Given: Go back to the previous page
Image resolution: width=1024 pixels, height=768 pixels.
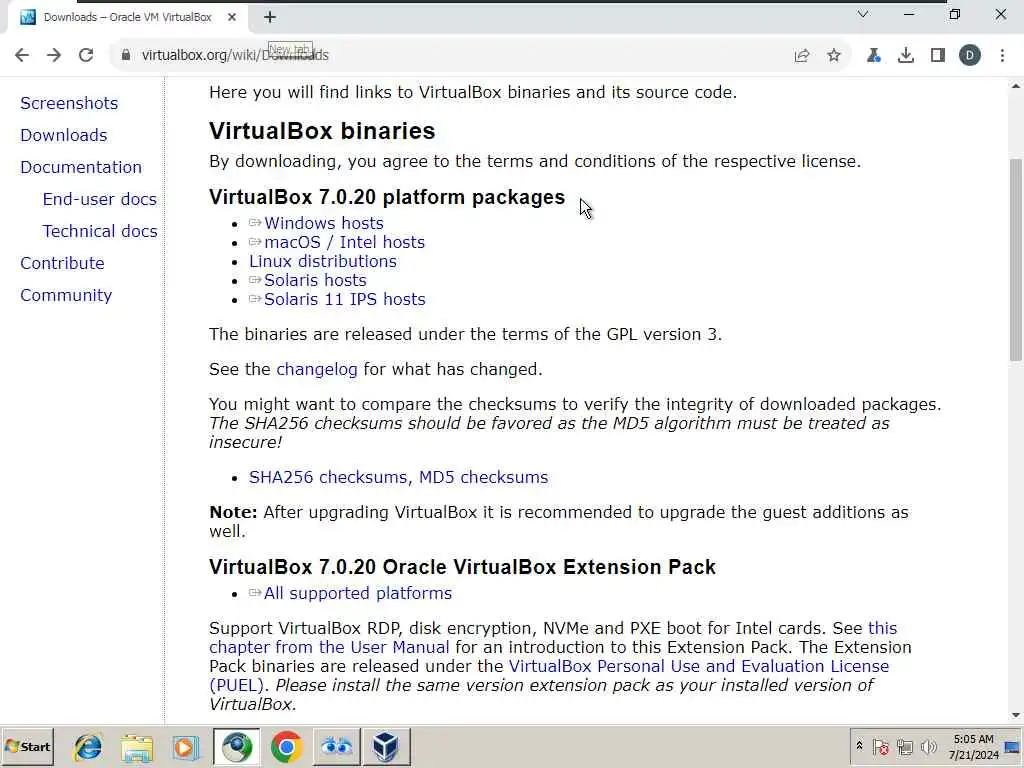Looking at the screenshot, I should pos(22,55).
